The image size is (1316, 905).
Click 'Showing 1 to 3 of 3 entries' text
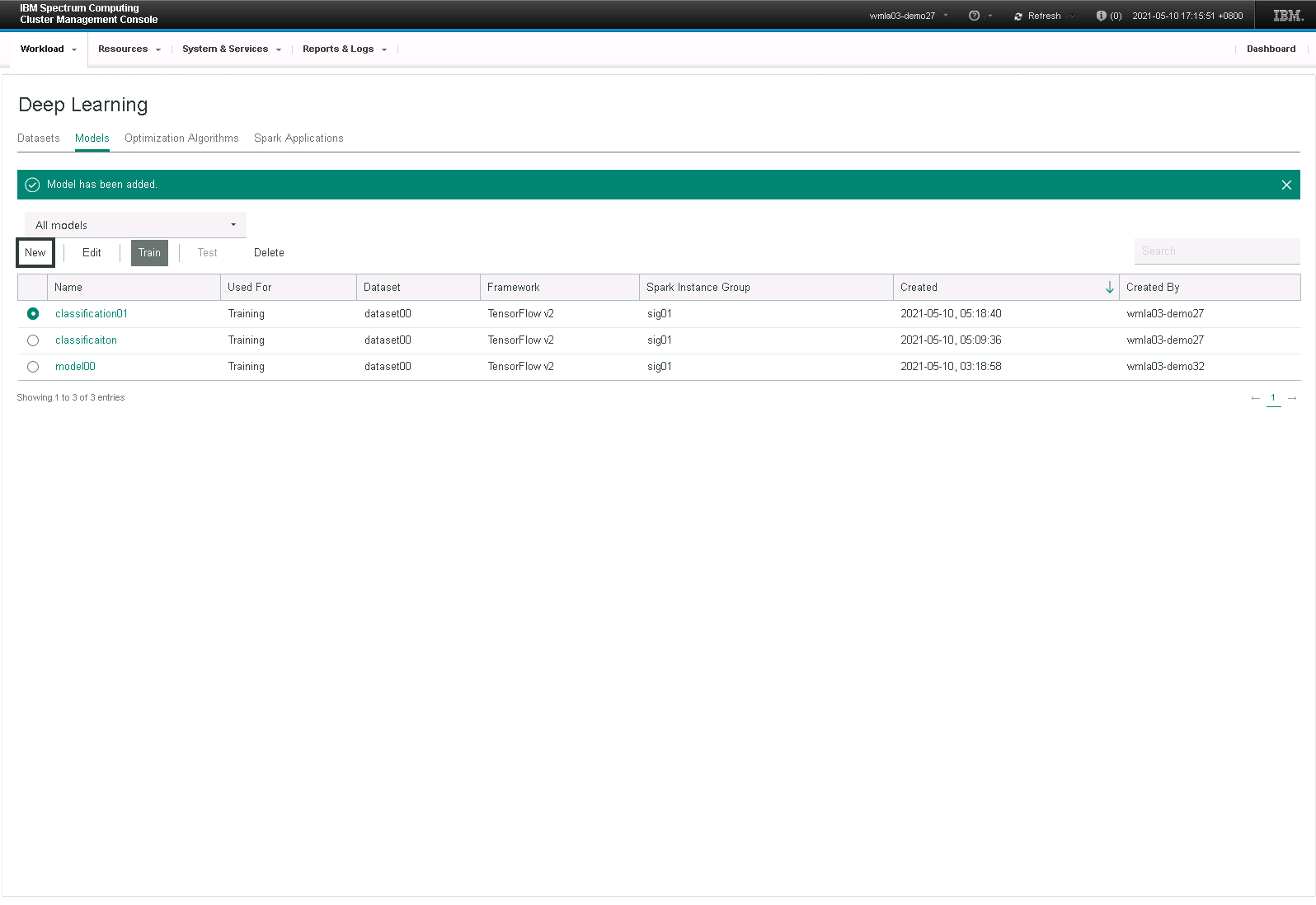click(71, 397)
